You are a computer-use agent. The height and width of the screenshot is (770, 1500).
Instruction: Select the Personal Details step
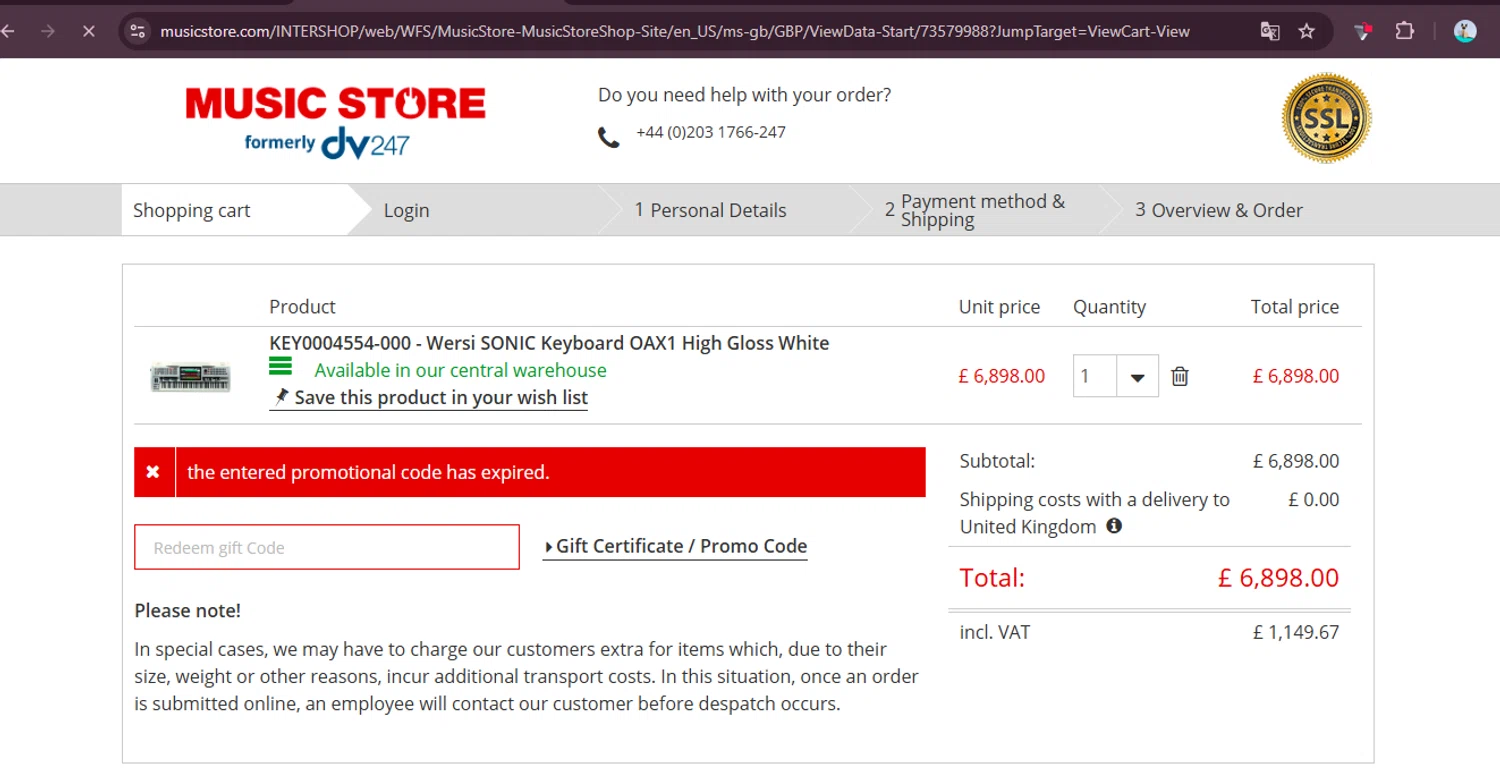point(711,210)
